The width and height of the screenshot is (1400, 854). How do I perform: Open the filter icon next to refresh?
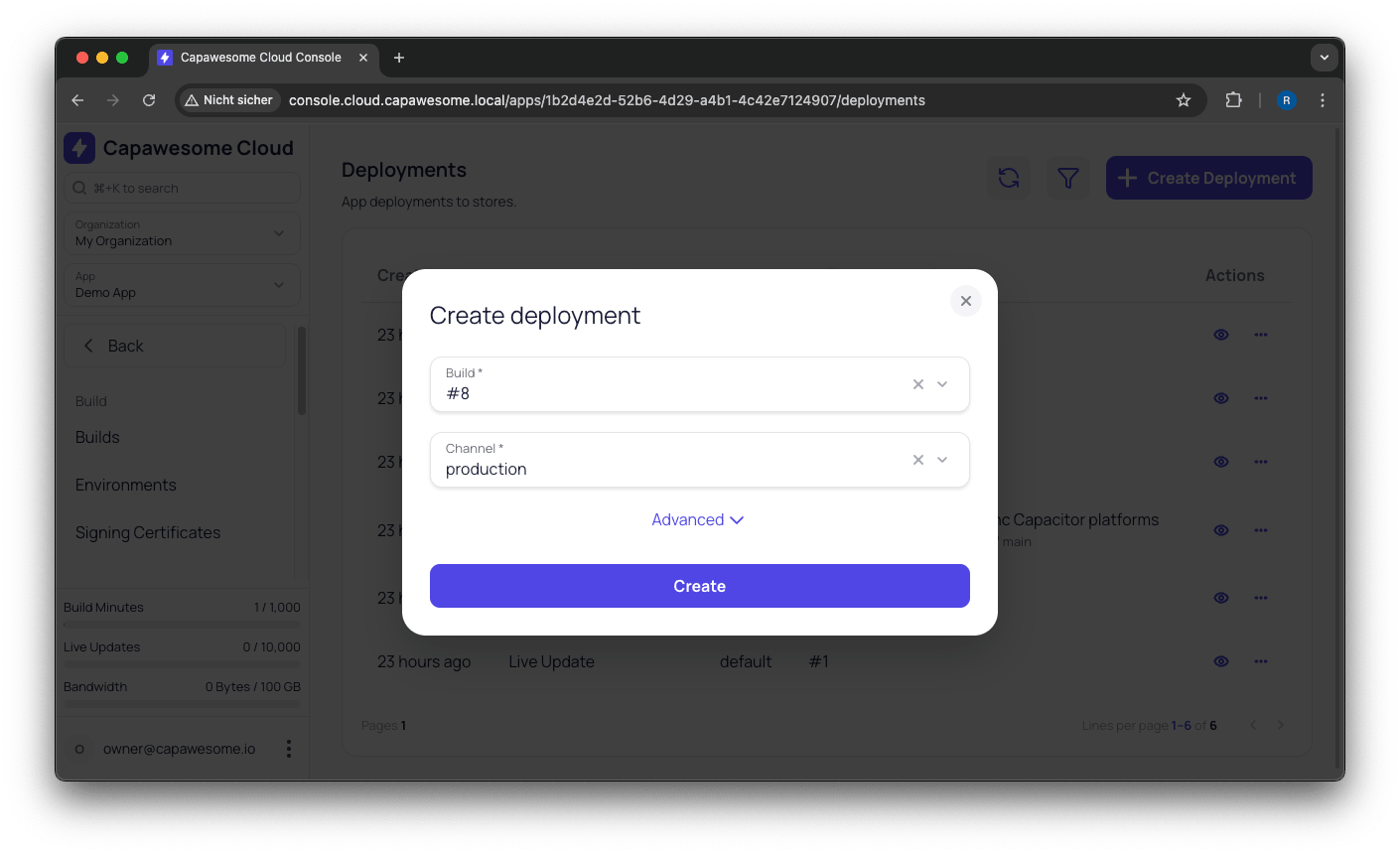(1067, 178)
